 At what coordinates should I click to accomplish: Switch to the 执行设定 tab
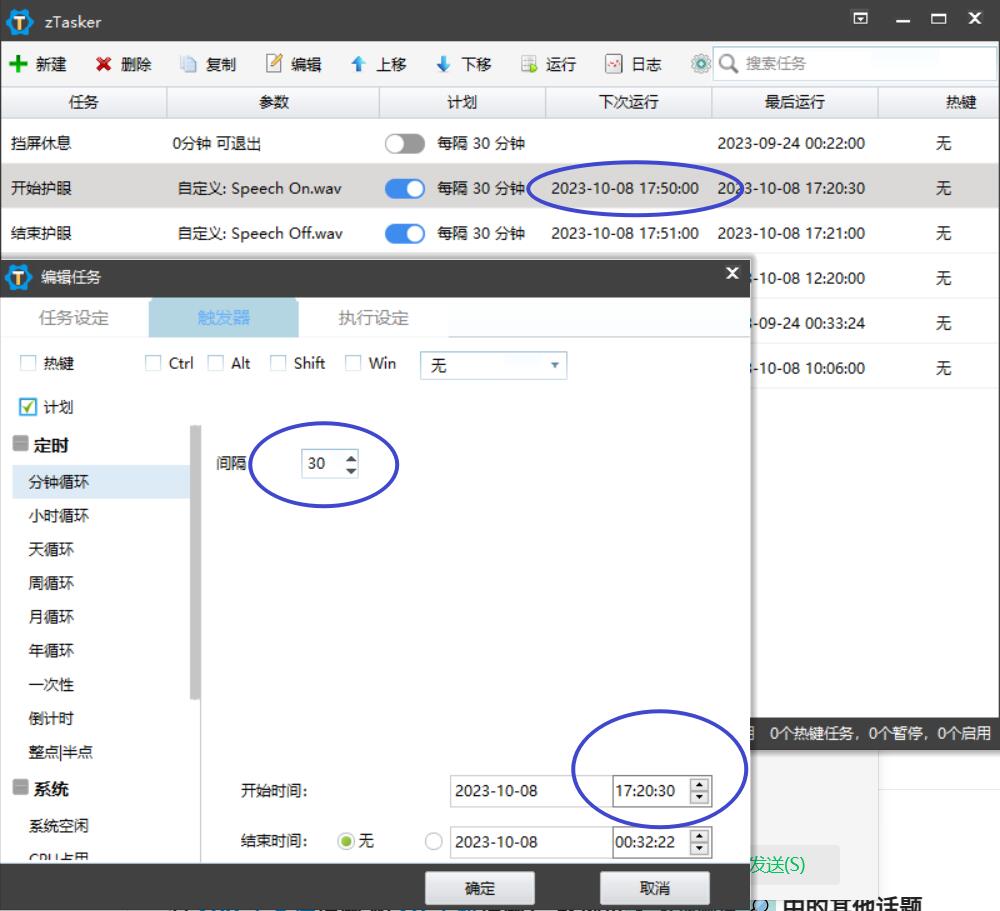click(373, 318)
